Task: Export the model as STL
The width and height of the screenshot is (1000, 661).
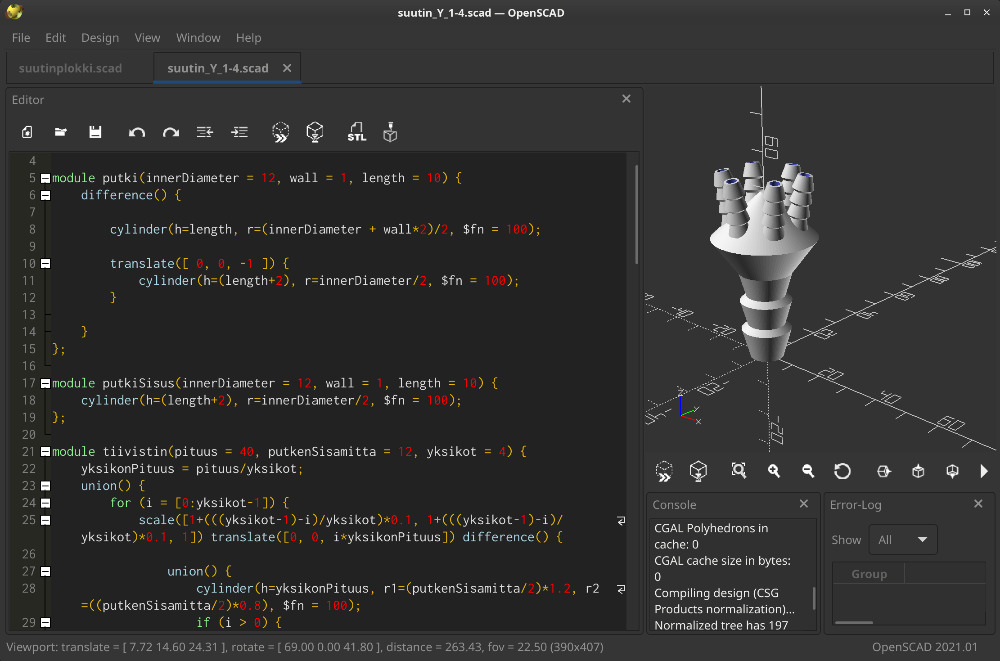Action: pyautogui.click(x=356, y=131)
